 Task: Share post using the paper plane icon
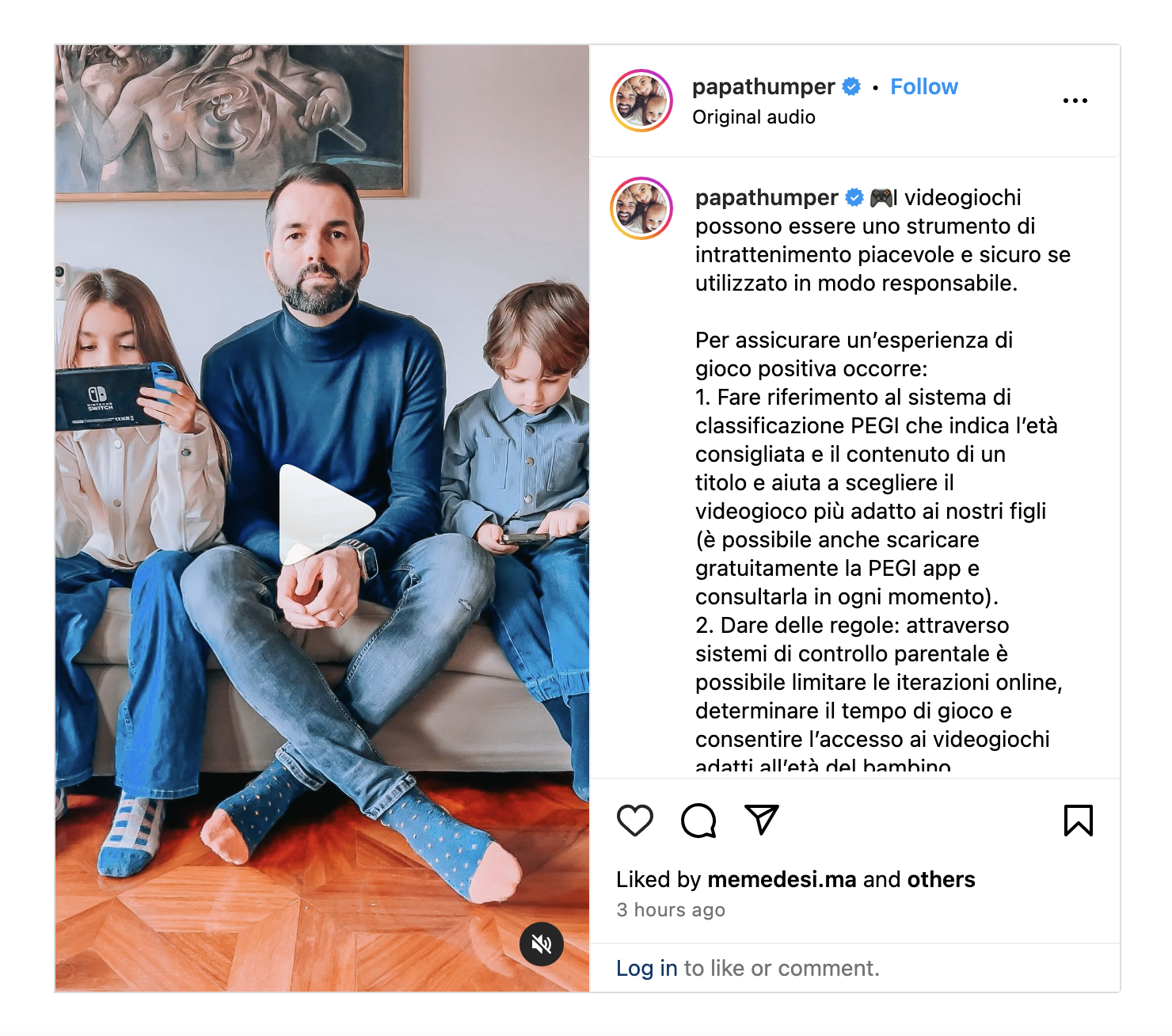[762, 820]
